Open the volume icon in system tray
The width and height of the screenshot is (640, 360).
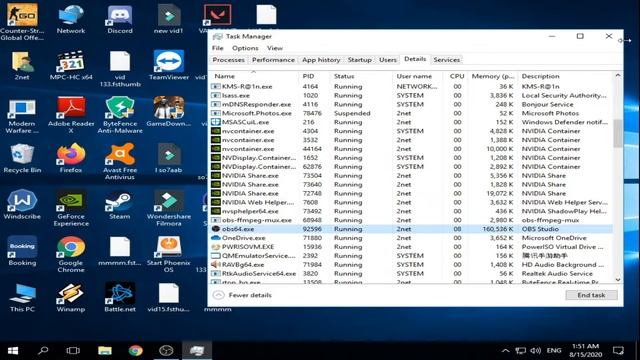(x=536, y=351)
